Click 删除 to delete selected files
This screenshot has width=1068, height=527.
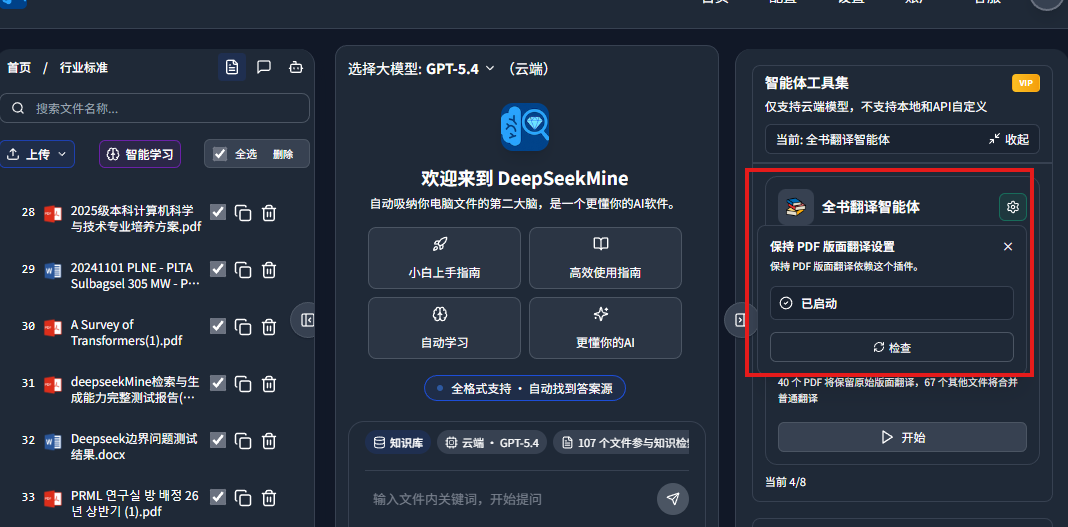pos(283,155)
